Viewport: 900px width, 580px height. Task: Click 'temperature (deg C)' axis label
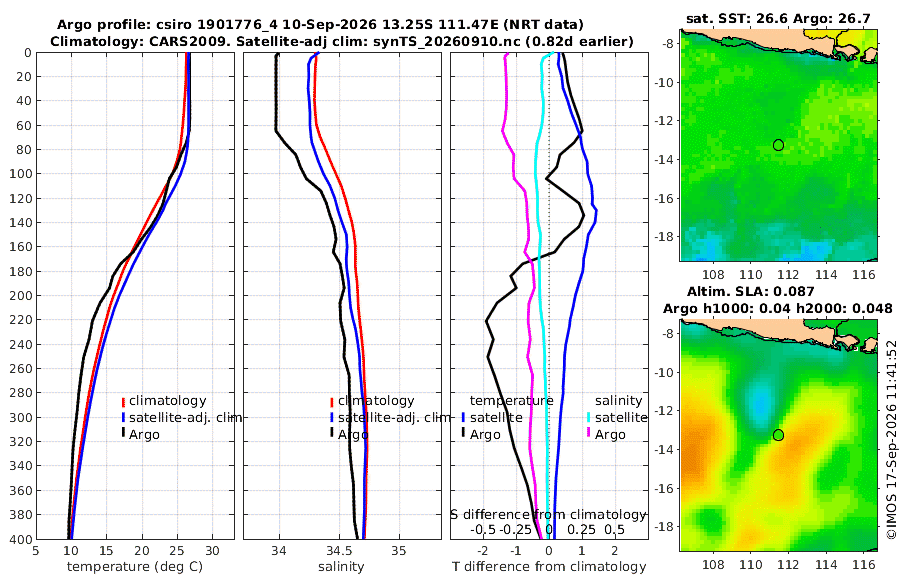click(x=135, y=567)
